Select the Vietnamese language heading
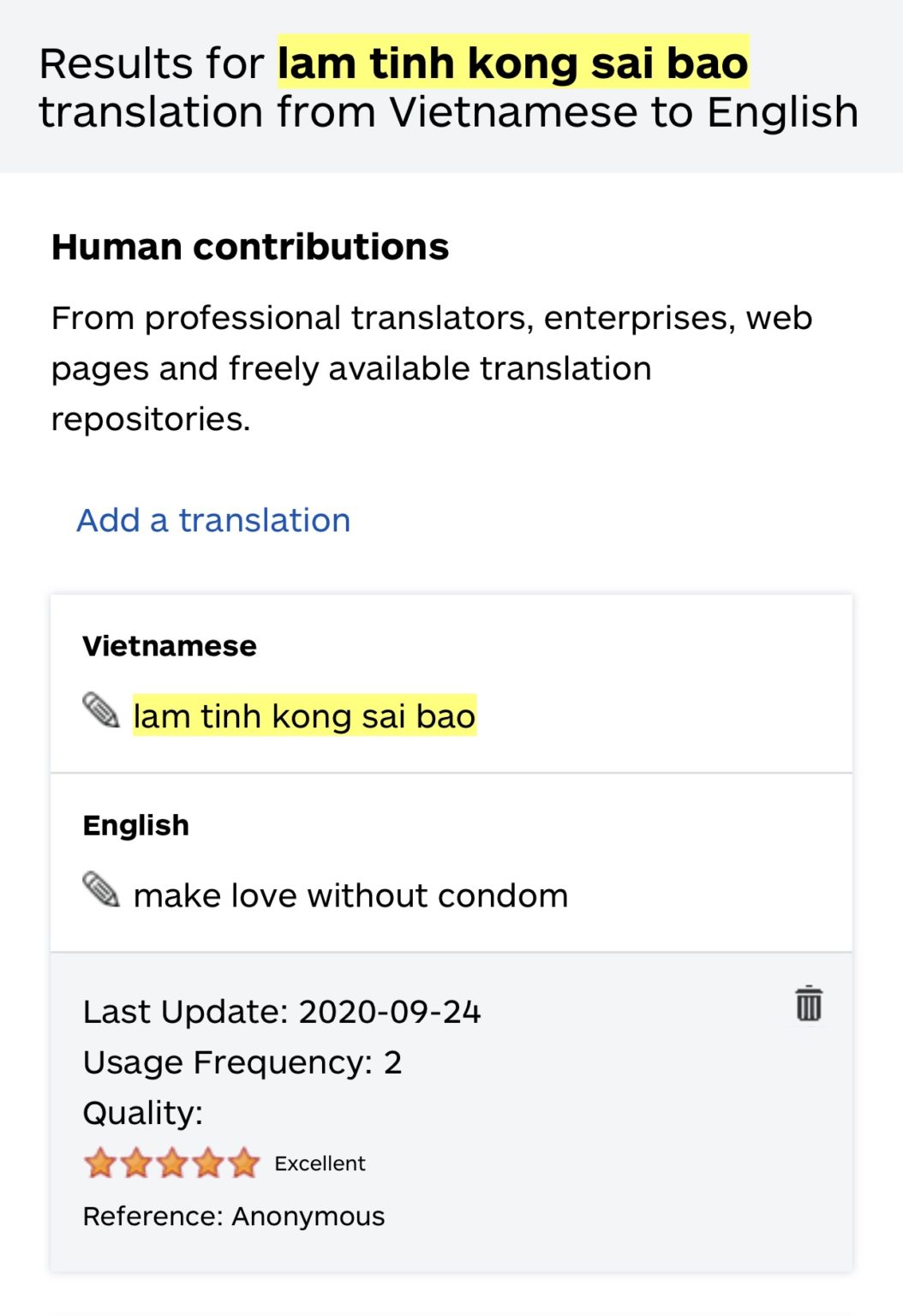 pos(169,646)
